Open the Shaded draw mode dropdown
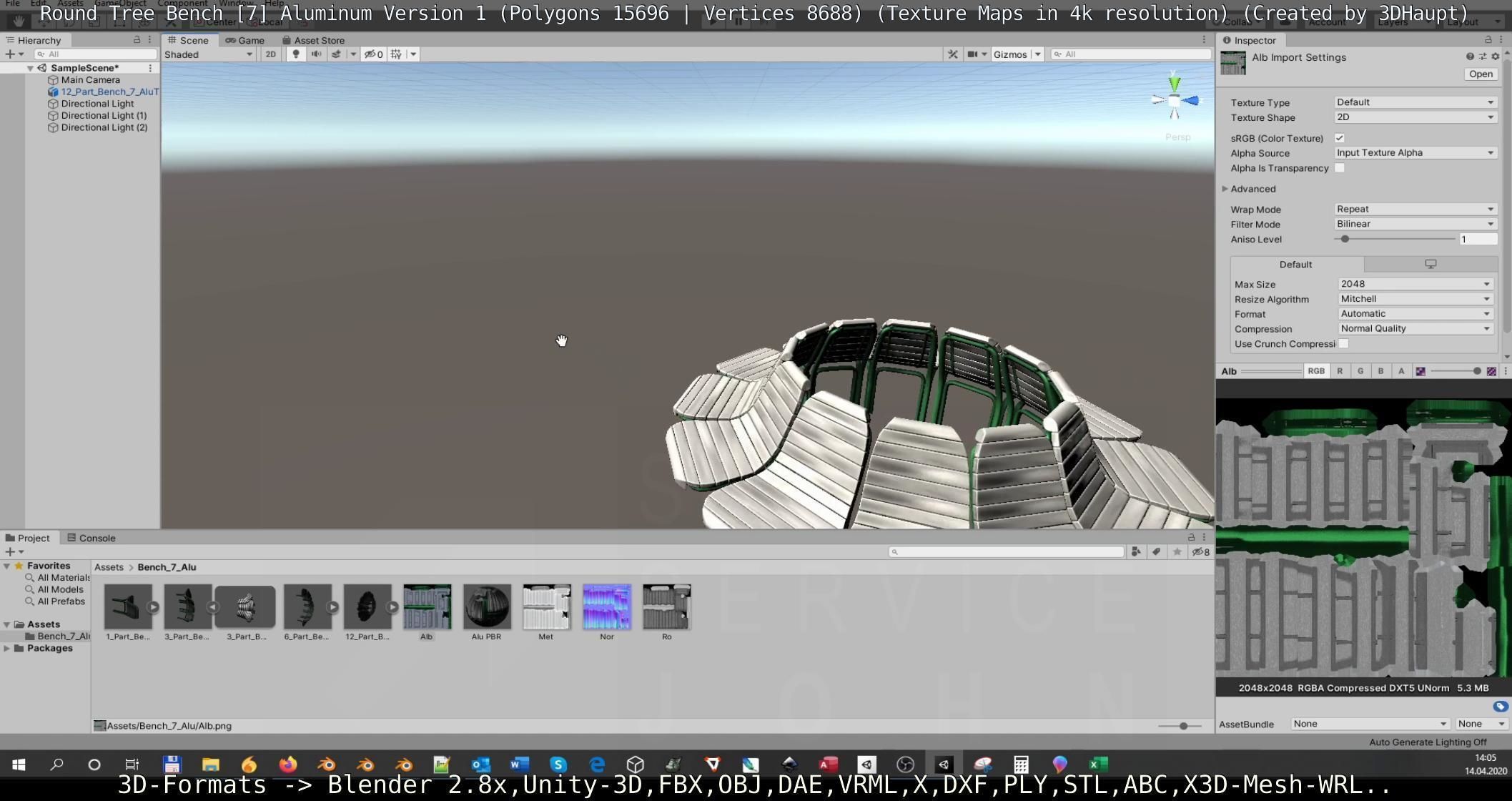The width and height of the screenshot is (1512, 801). coord(208,54)
